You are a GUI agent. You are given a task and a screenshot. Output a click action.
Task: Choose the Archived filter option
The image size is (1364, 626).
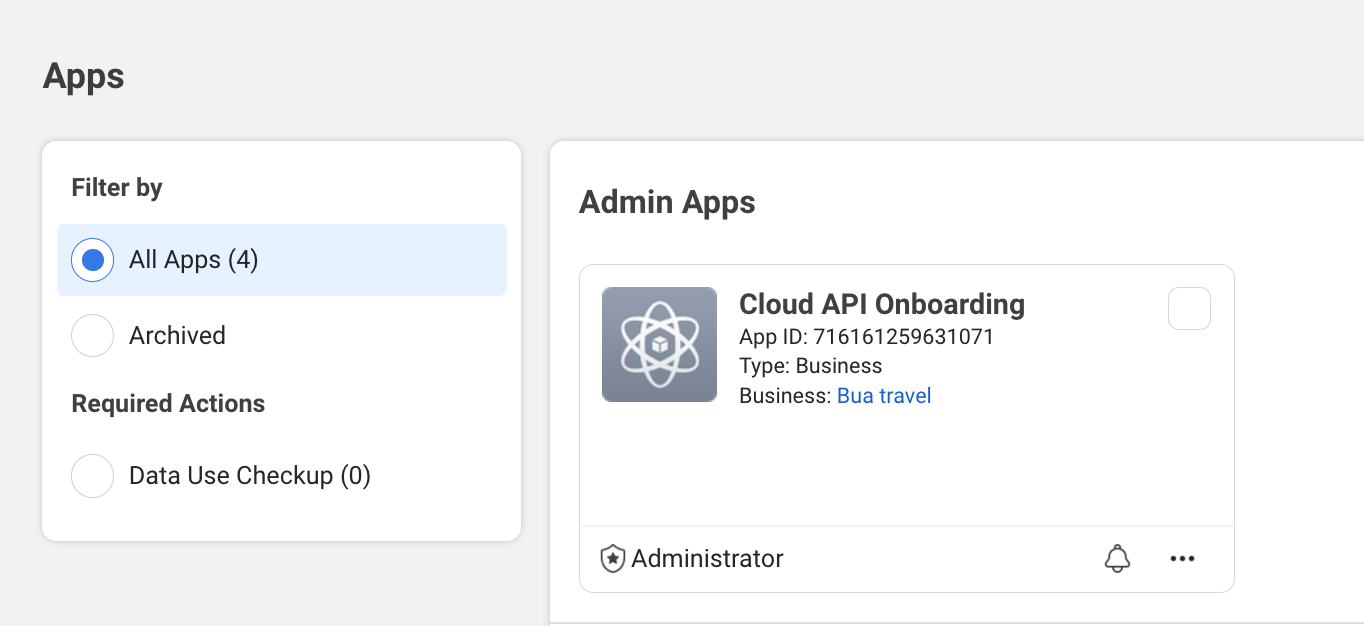point(92,336)
